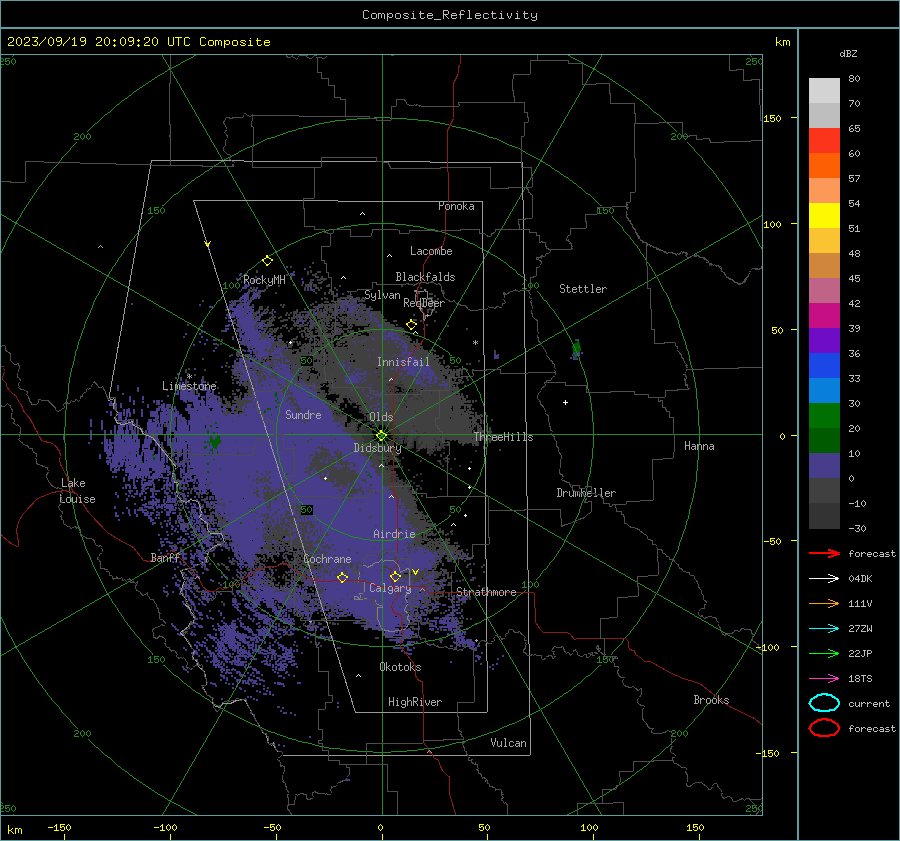Click the 'Lake Louise' map label
Screen dimensions: 900x841
pyautogui.click(x=78, y=491)
